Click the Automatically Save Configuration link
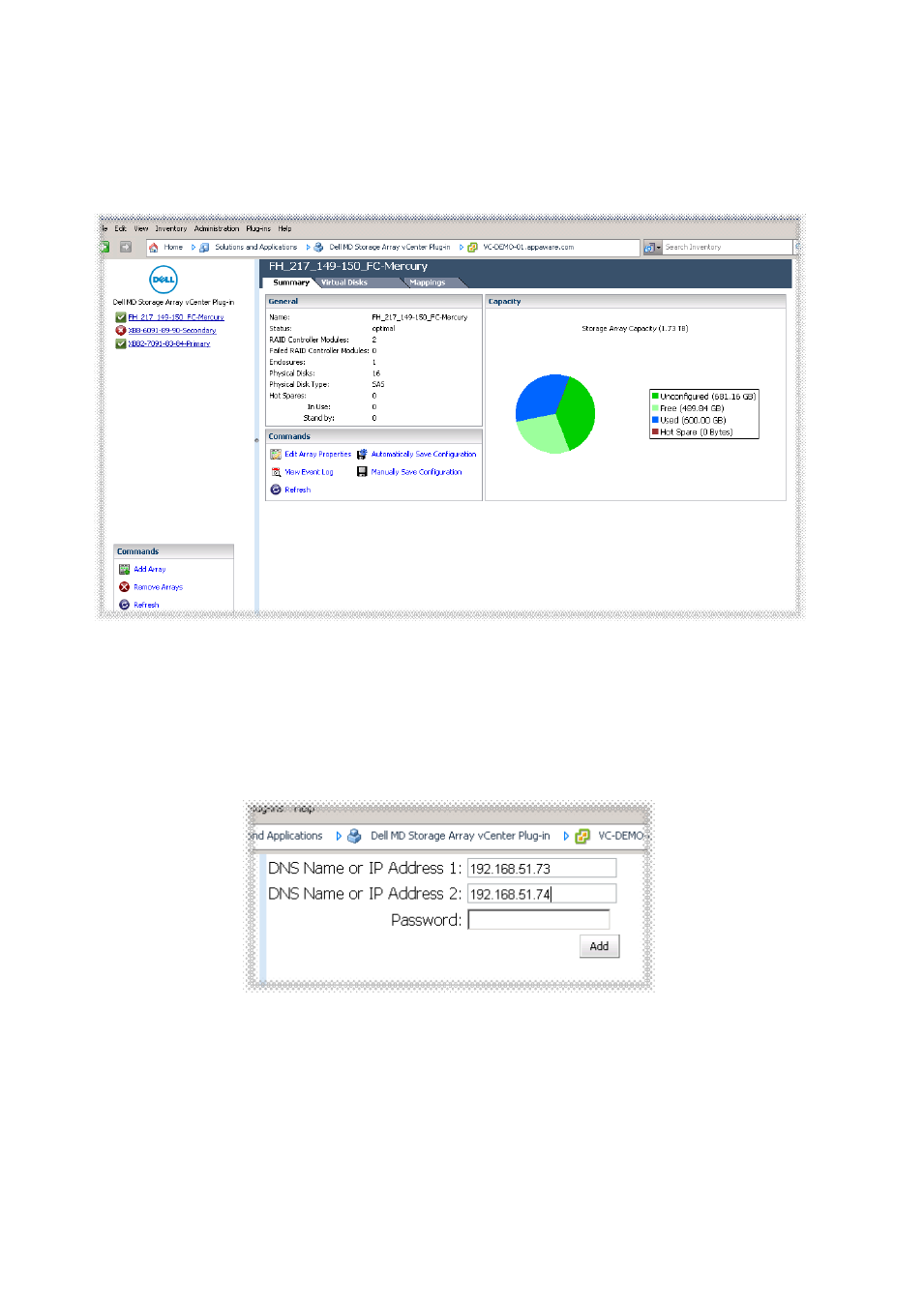924x1306 pixels. click(x=424, y=454)
